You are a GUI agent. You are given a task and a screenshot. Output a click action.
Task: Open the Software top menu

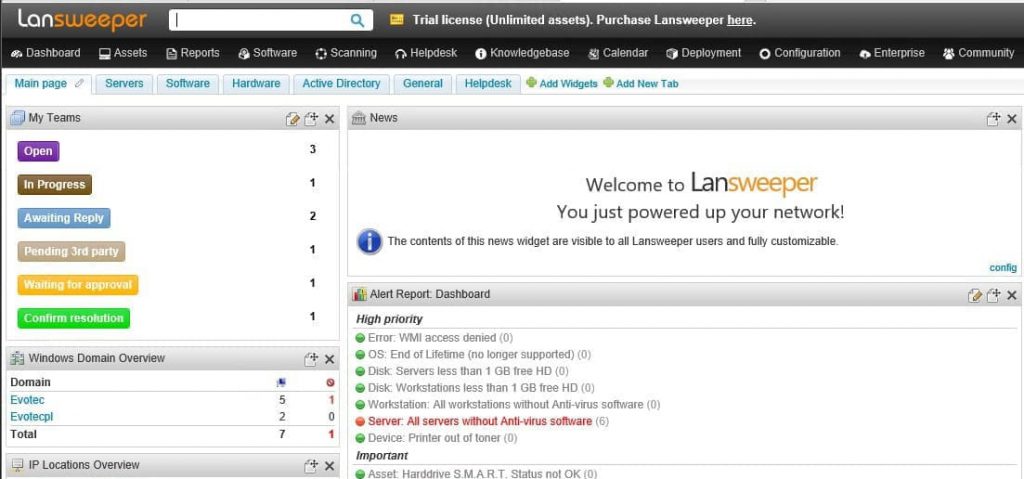tap(267, 53)
